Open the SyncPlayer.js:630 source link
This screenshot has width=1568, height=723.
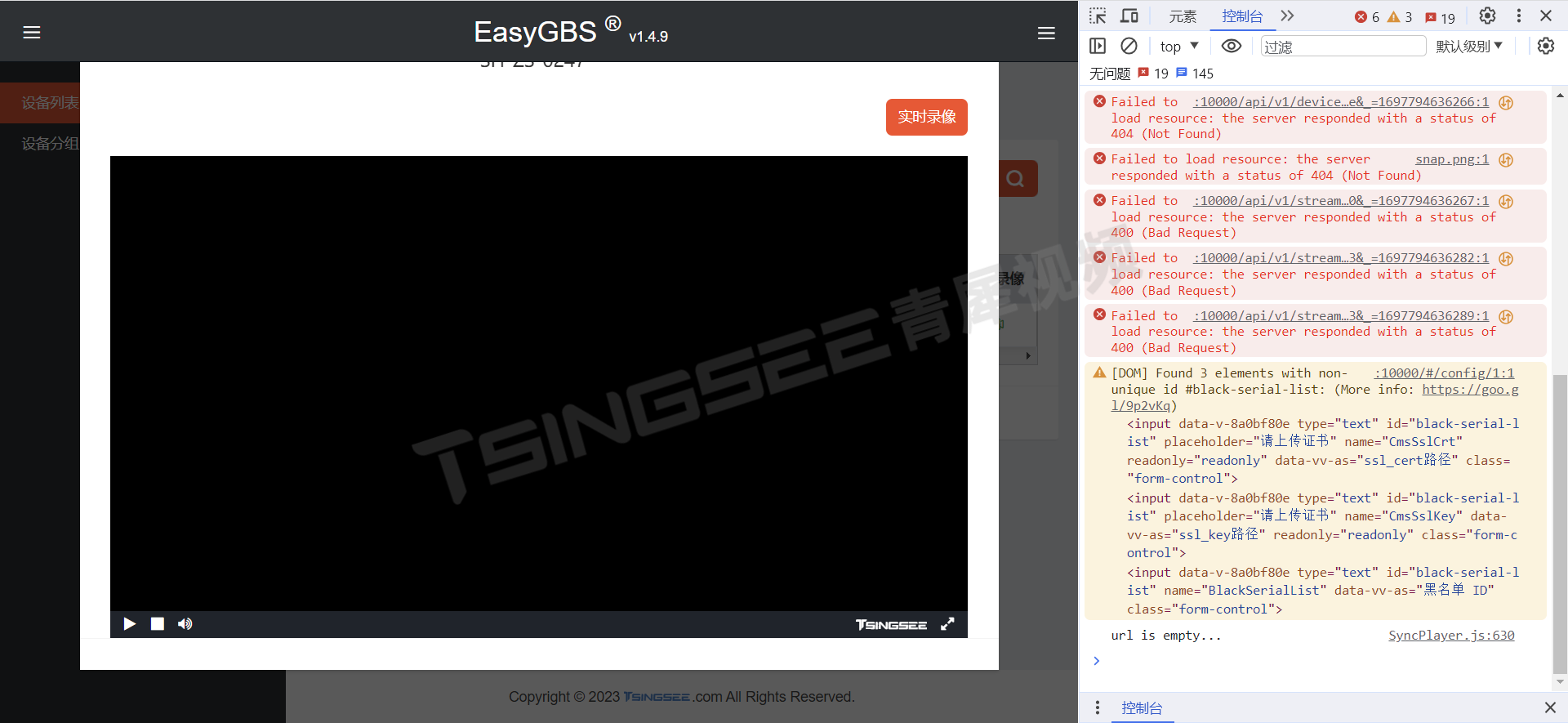[1451, 636]
